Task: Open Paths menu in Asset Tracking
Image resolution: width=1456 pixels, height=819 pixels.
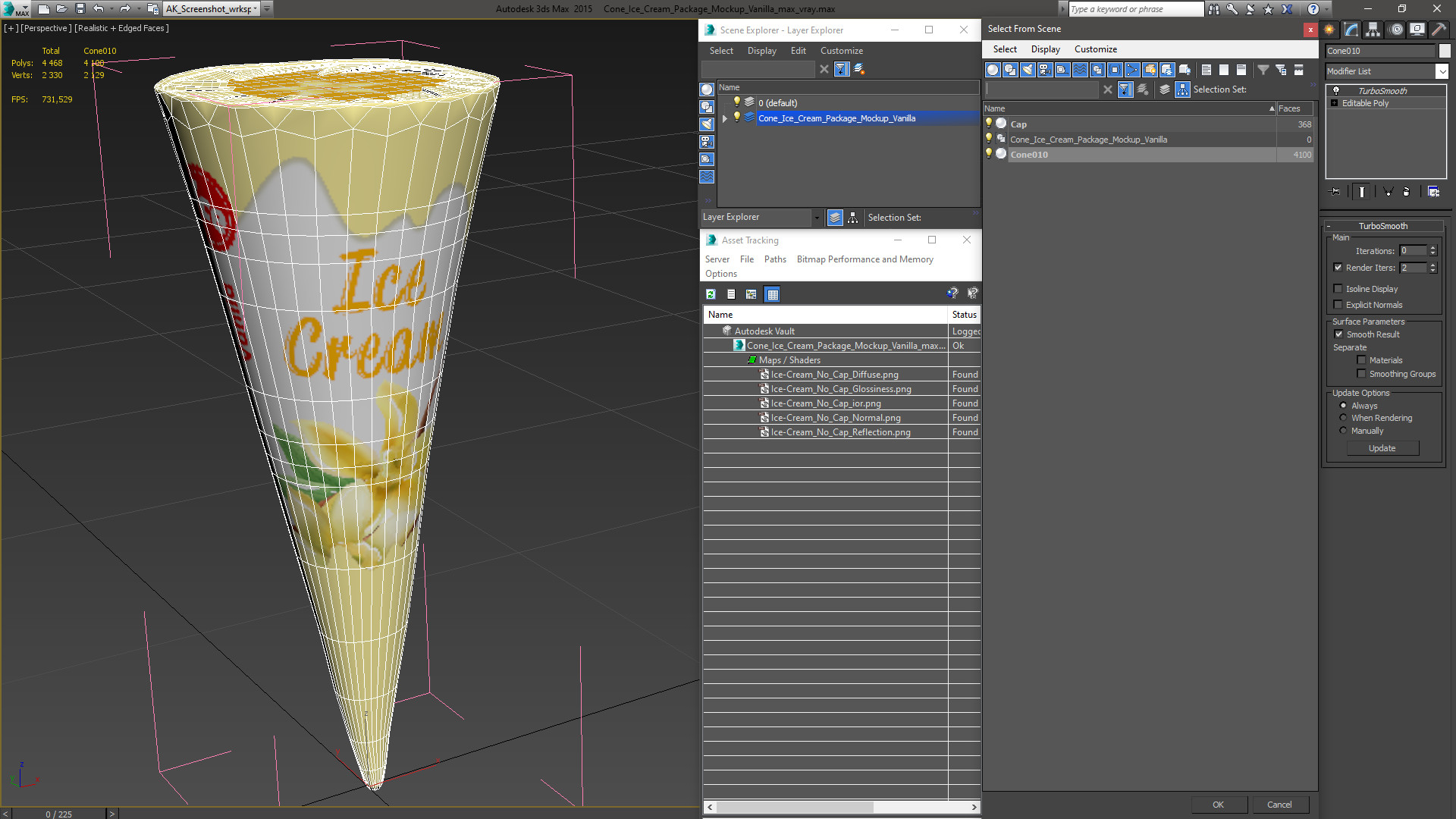Action: [x=775, y=259]
